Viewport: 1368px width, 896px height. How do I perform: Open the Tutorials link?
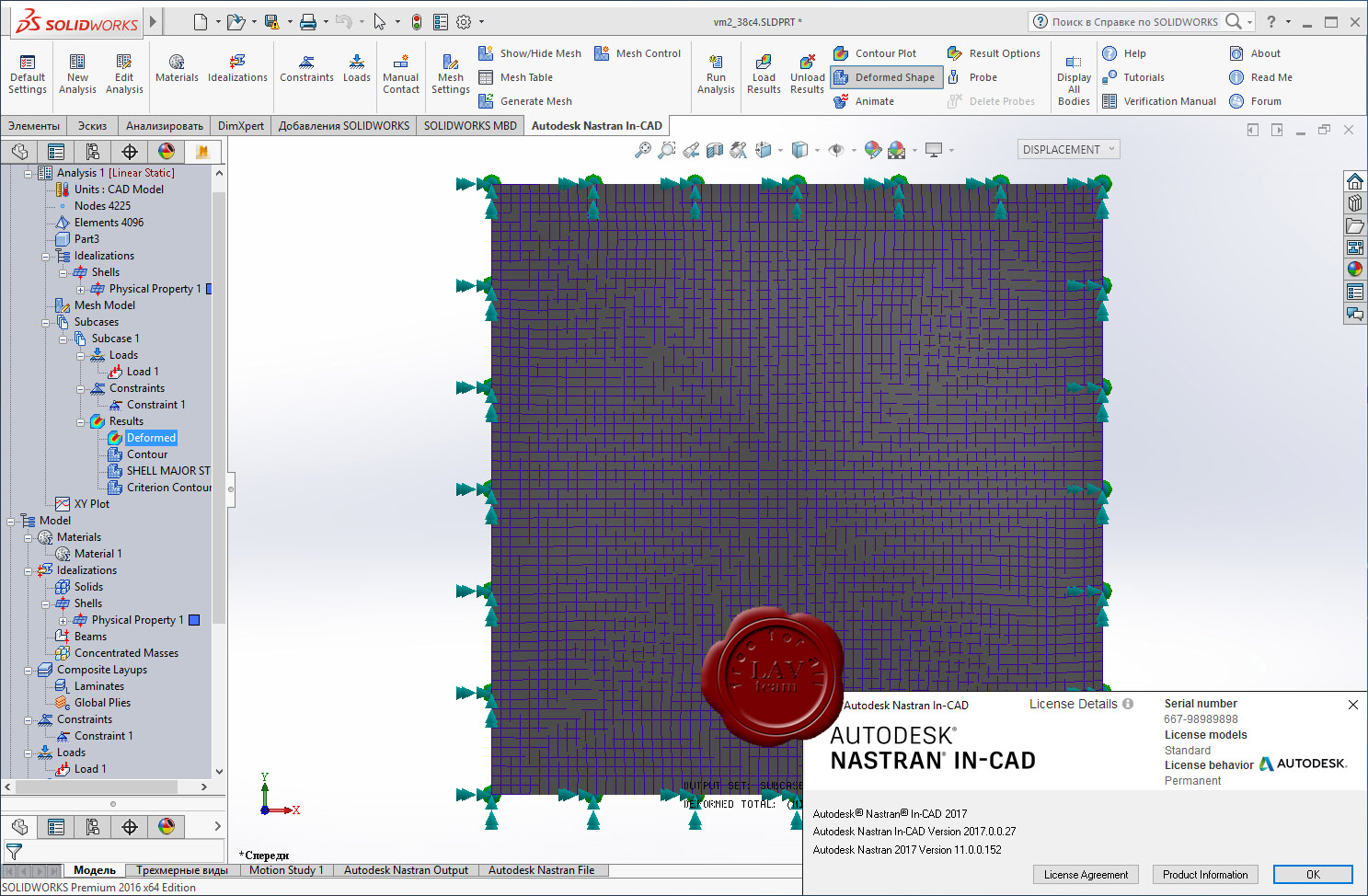[x=1133, y=77]
